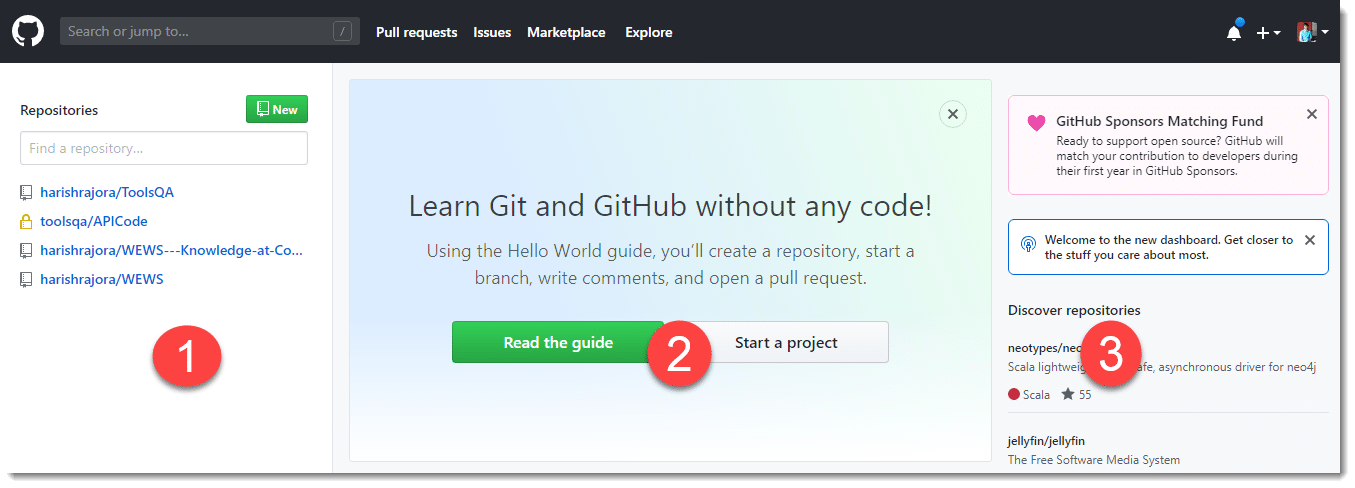Open the user avatar profile menu
This screenshot has width=1355, height=488.
[x=1312, y=33]
